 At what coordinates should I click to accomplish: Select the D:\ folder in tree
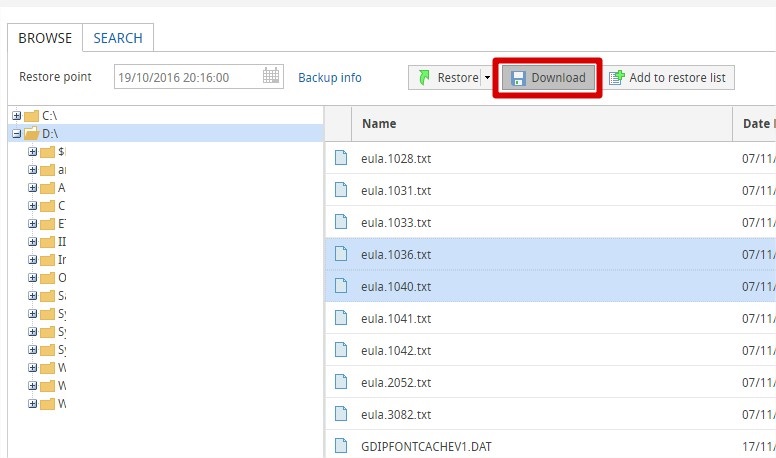click(x=49, y=133)
